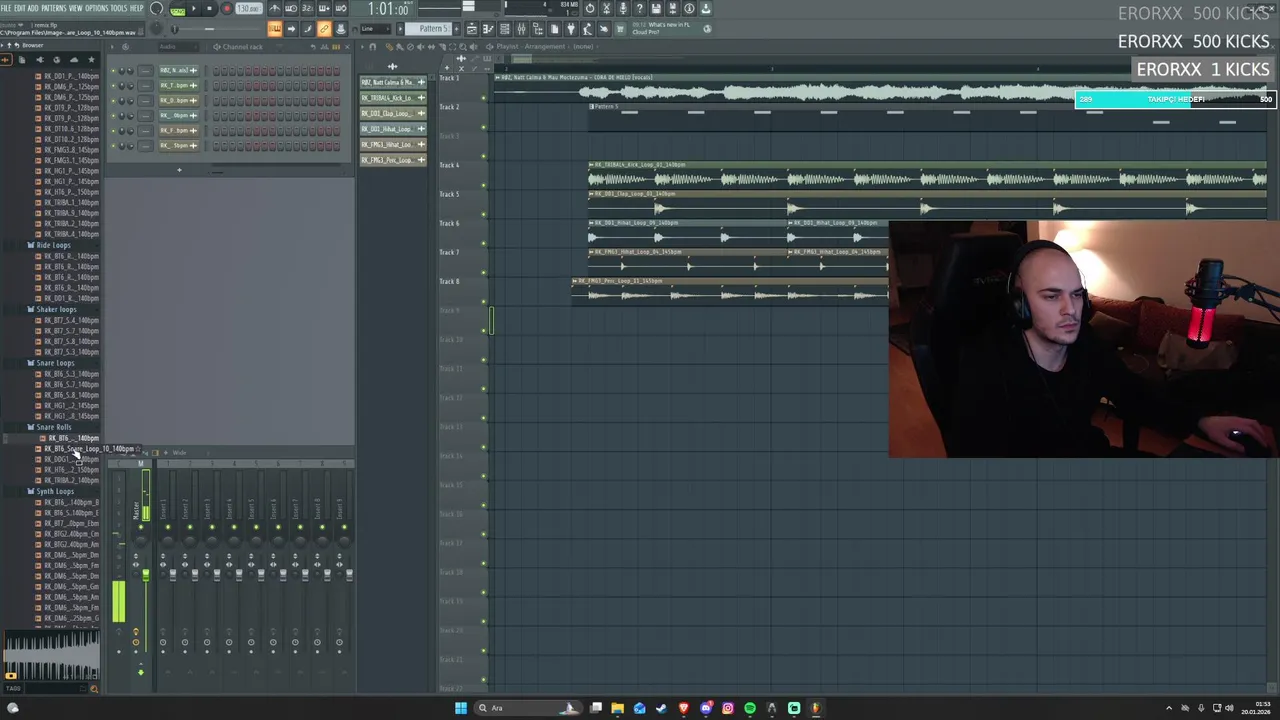Screen dimensions: 1280x720
Task: Click the Stop button in the transport
Action: [x=210, y=9]
